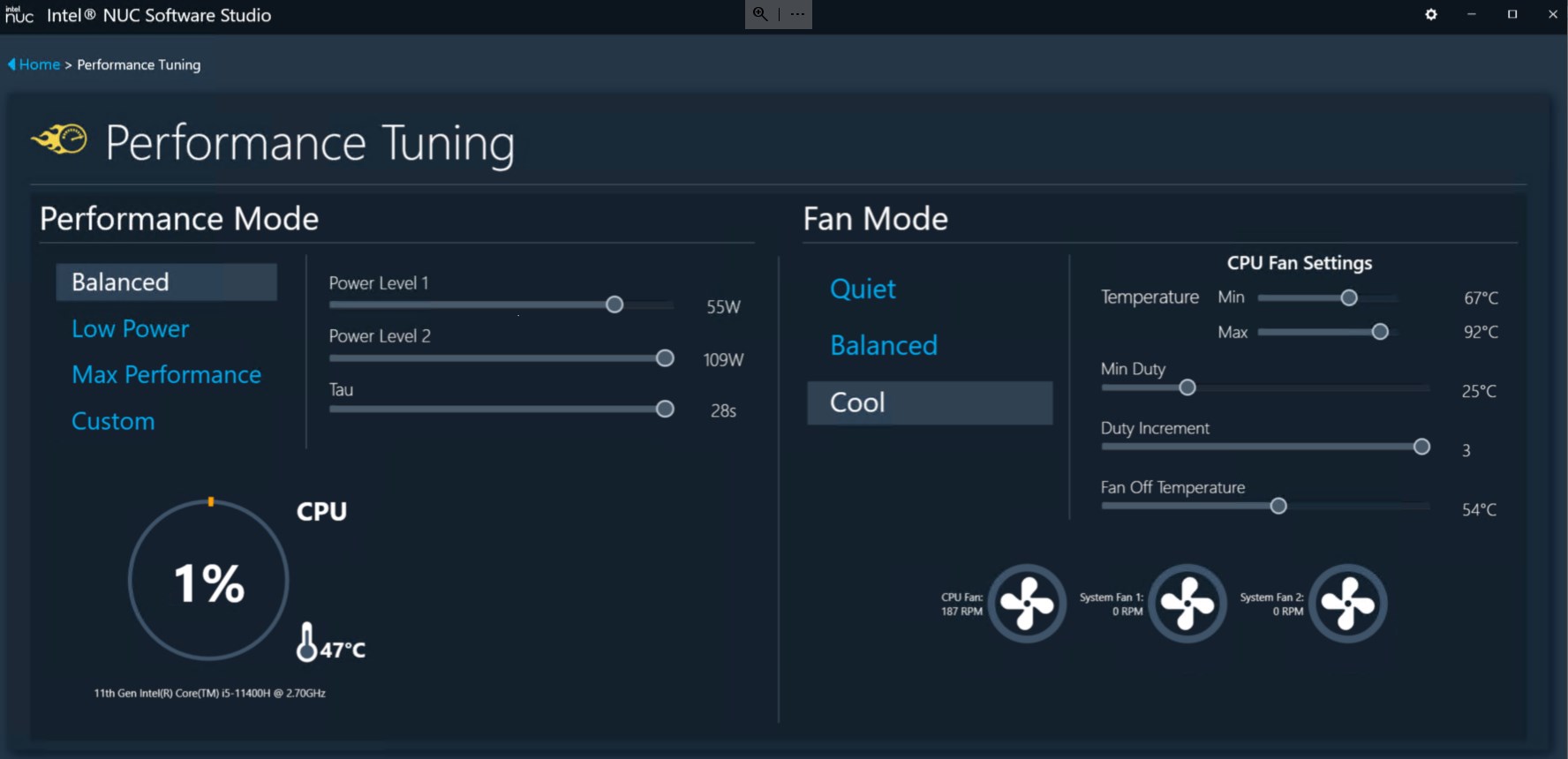Click the 47°C CPU temperature reading
The height and width of the screenshot is (759, 1568).
tap(343, 650)
